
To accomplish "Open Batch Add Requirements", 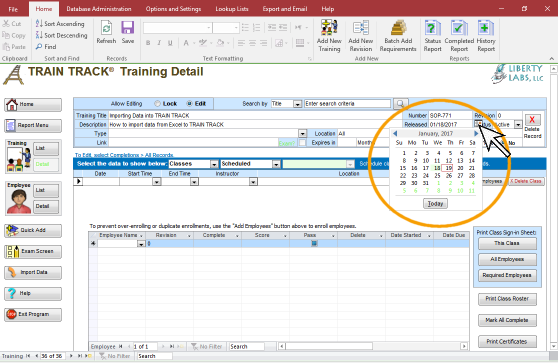I will coord(398,36).
